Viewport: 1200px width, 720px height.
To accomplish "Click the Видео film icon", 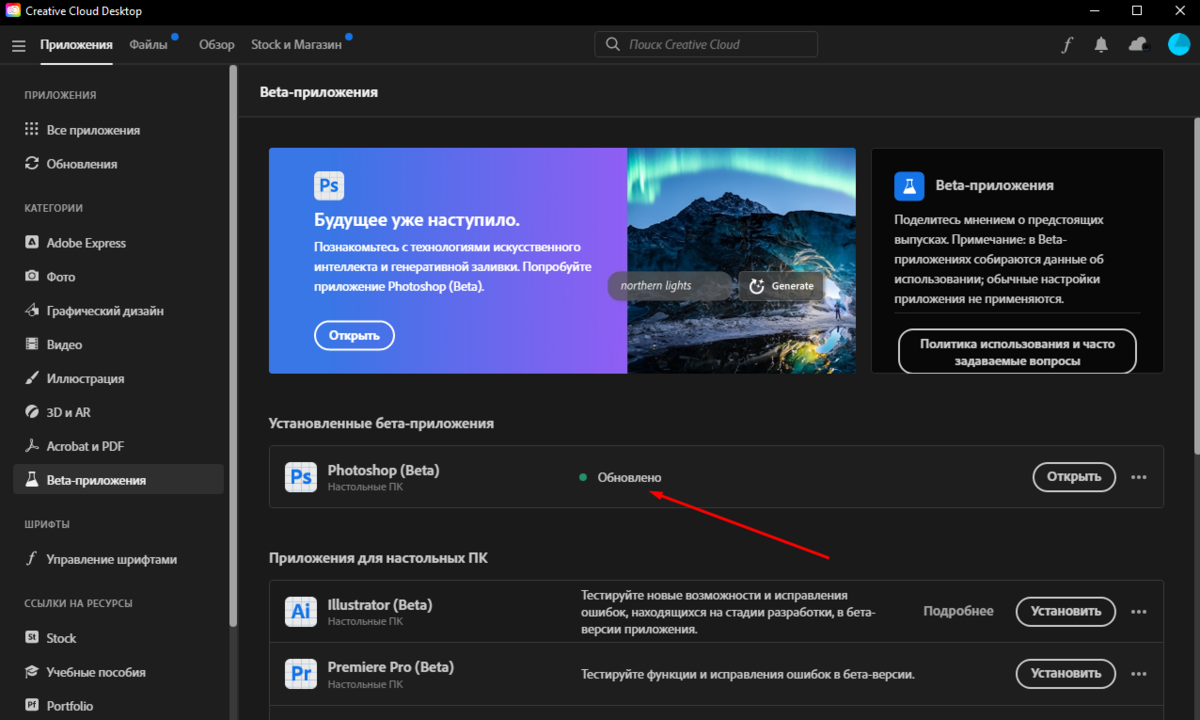I will pos(31,345).
